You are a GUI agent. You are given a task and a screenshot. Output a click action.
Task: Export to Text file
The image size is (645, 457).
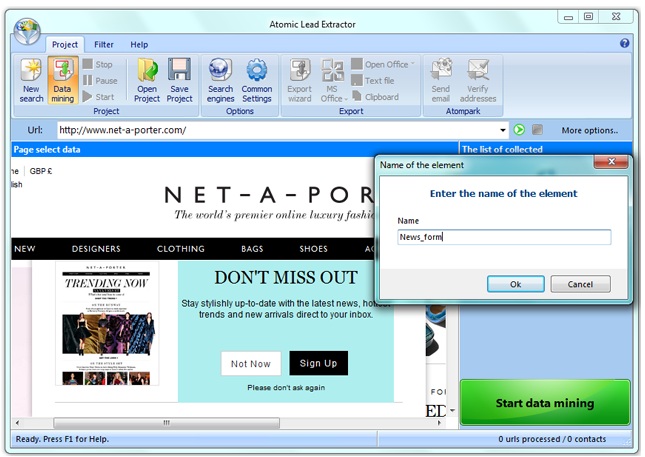[374, 80]
